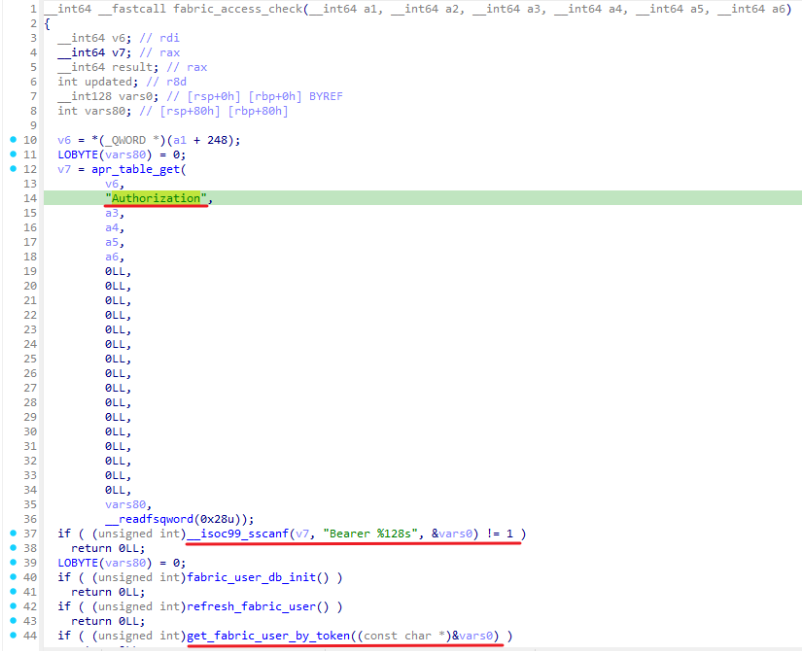The height and width of the screenshot is (651, 805).
Task: Click the fabric_user_db_init function call
Action: 251,578
